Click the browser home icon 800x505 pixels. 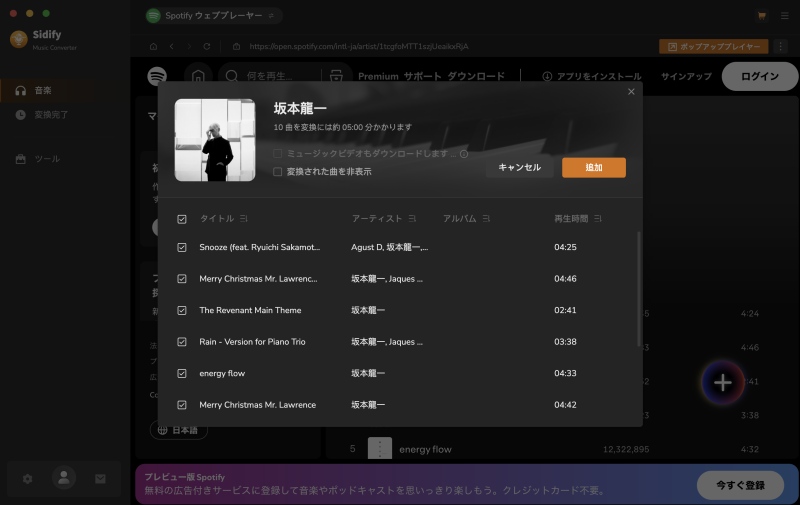[154, 46]
